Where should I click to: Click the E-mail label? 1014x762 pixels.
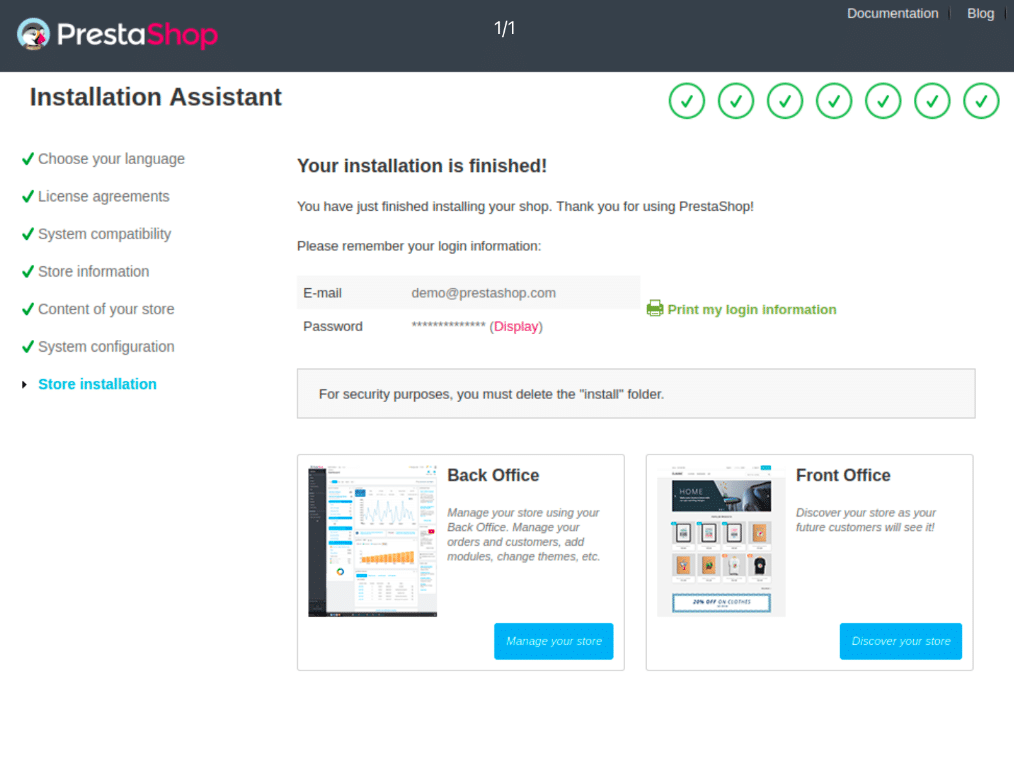coord(322,293)
